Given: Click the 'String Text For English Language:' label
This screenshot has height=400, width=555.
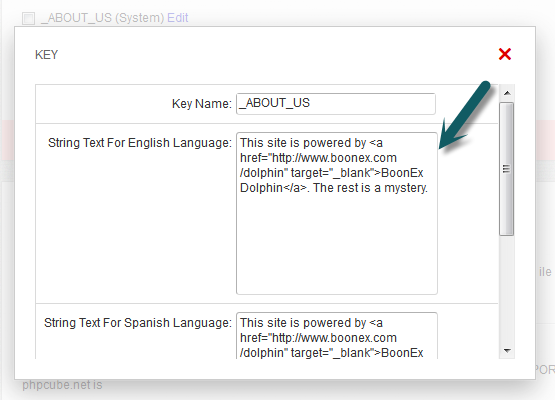Looking at the screenshot, I should (x=140, y=143).
